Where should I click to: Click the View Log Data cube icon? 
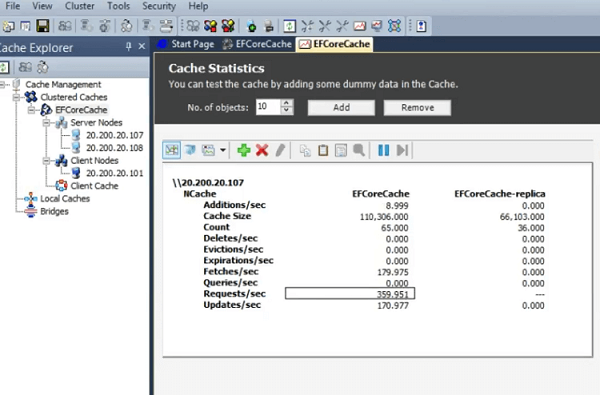[190, 150]
